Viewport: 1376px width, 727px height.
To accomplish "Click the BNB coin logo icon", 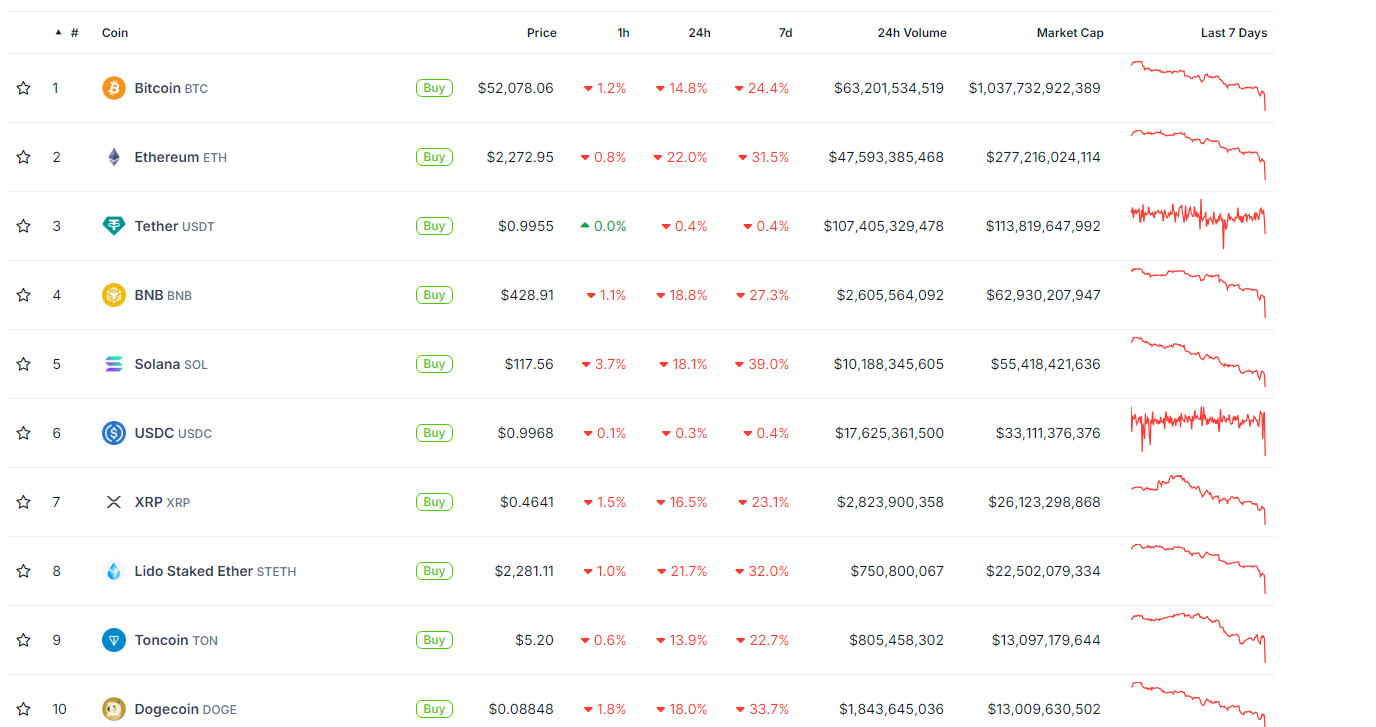I will click(114, 295).
